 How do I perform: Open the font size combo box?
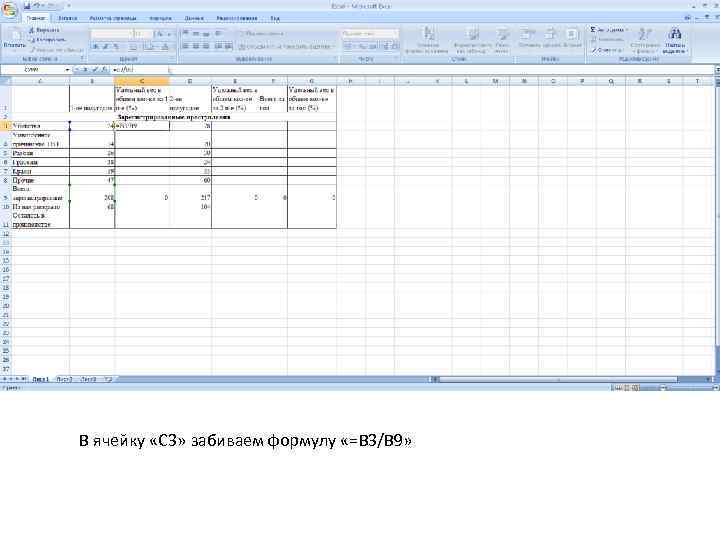click(x=143, y=34)
